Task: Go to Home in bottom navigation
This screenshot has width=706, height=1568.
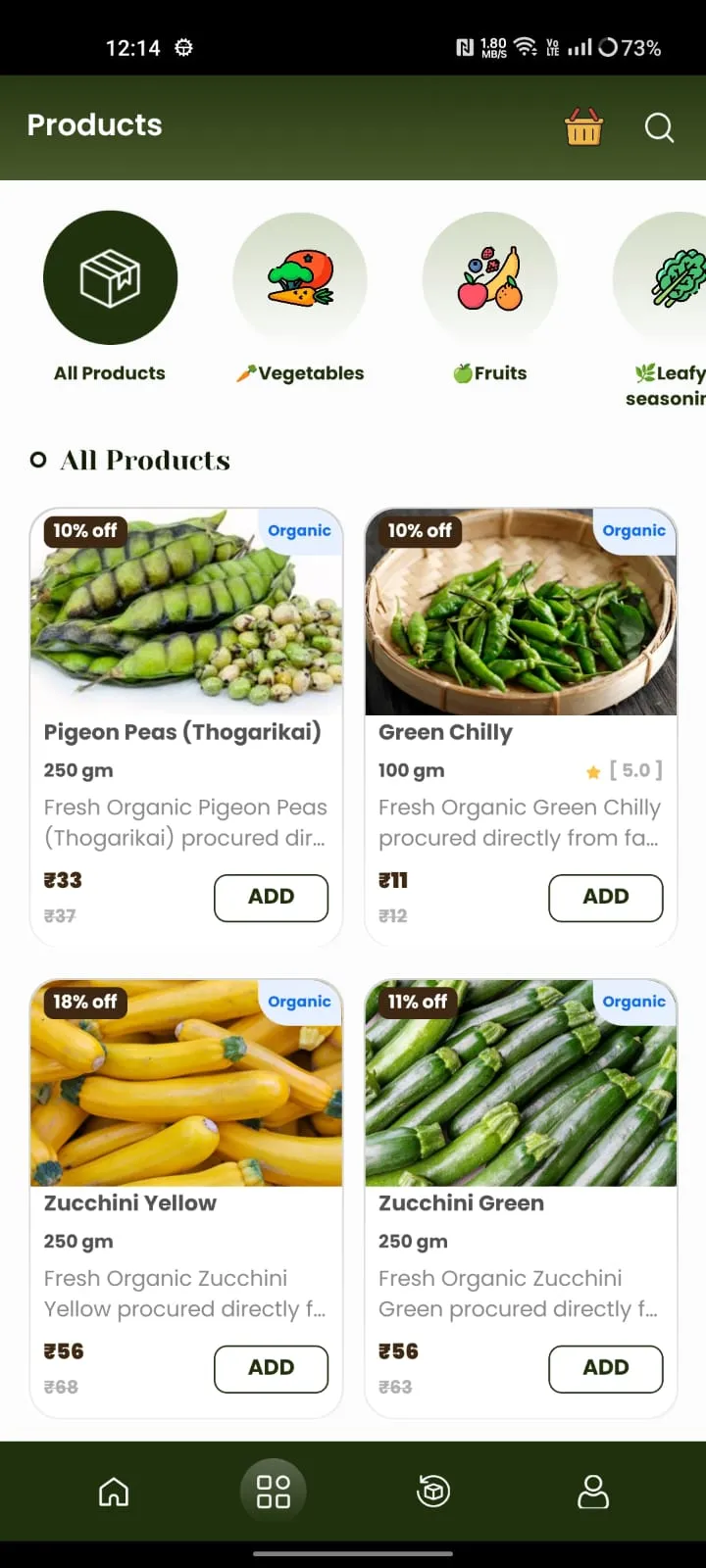Action: [114, 1492]
